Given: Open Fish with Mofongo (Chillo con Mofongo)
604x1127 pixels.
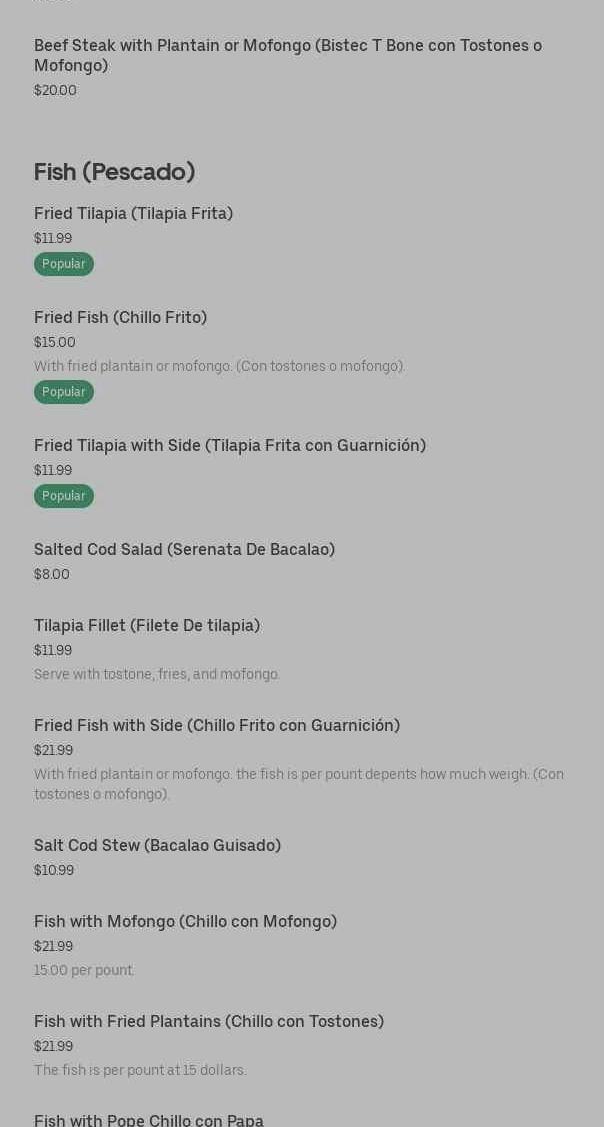Looking at the screenshot, I should coord(185,921).
